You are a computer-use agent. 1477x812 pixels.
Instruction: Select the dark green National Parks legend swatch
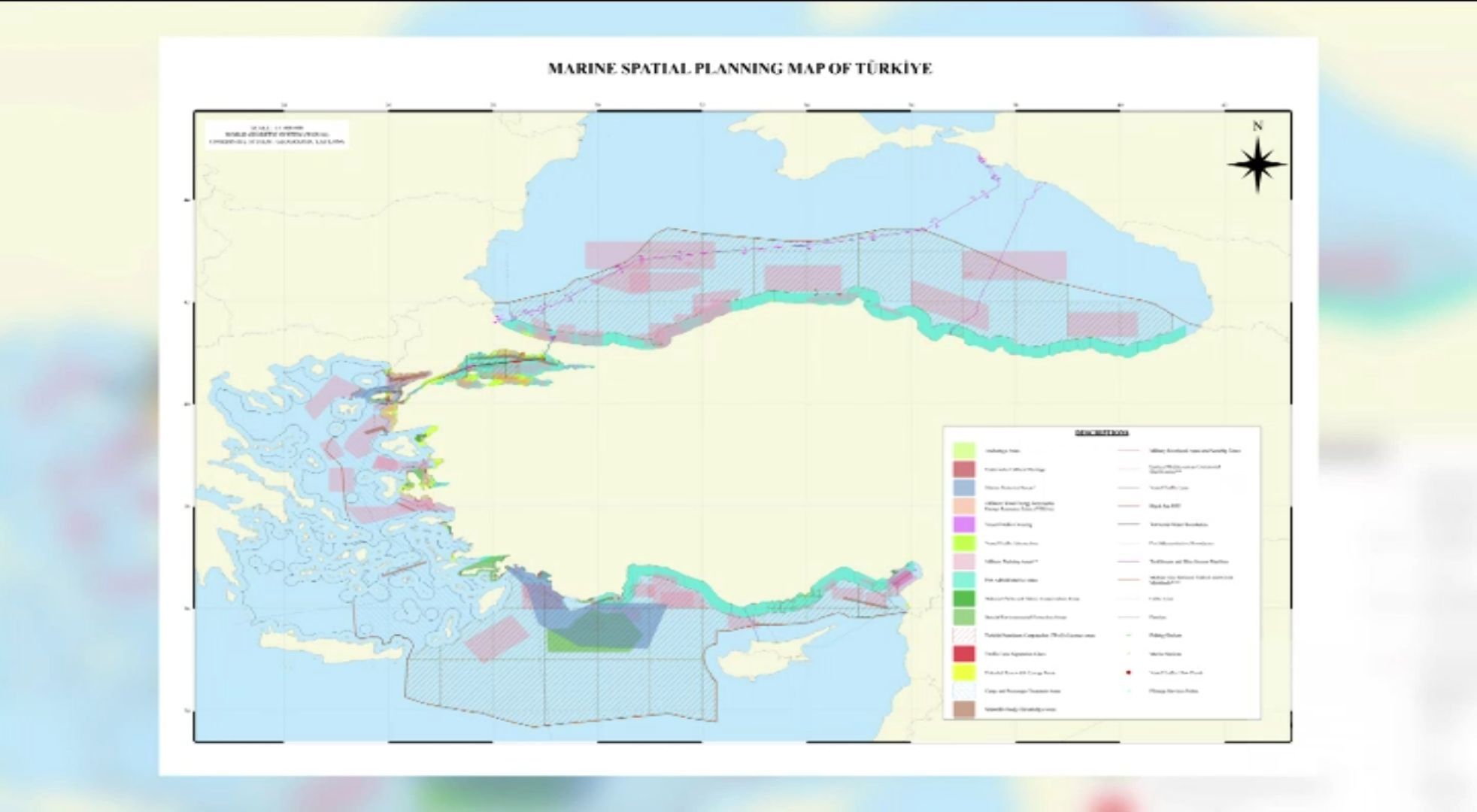(964, 598)
